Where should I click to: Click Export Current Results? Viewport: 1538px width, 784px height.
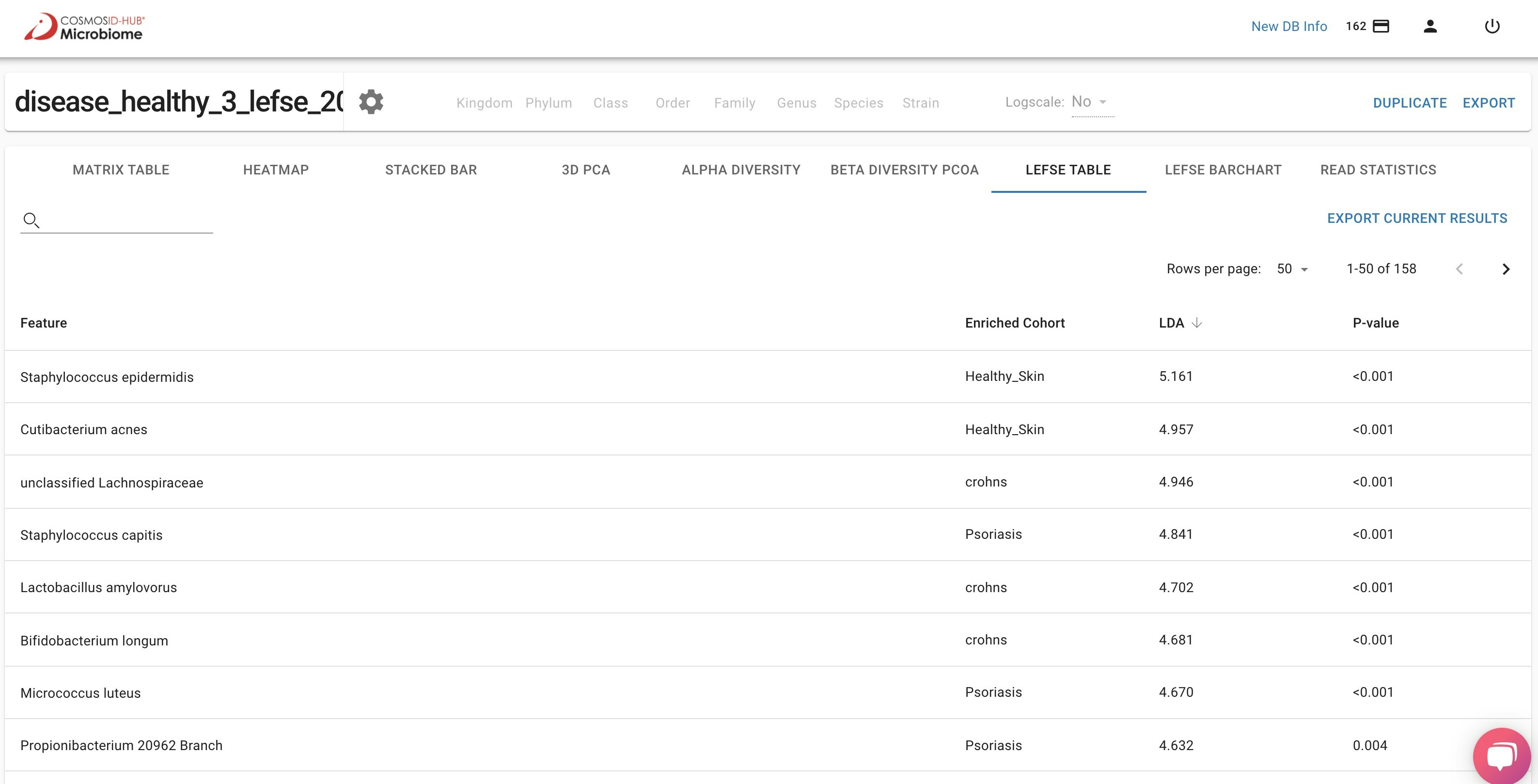(1416, 219)
